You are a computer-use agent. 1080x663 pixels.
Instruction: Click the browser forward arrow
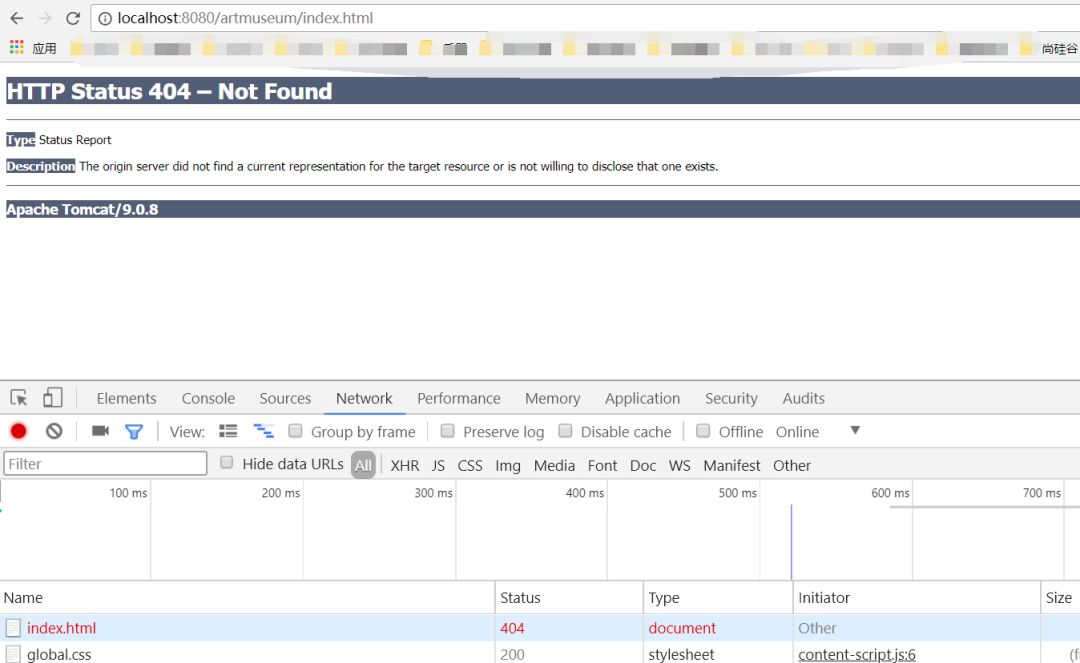pyautogui.click(x=45, y=18)
